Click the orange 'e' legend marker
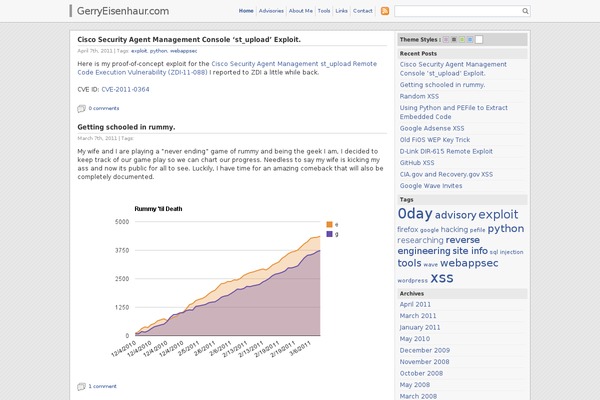Viewport: 600px width, 400px height. pyautogui.click(x=329, y=225)
